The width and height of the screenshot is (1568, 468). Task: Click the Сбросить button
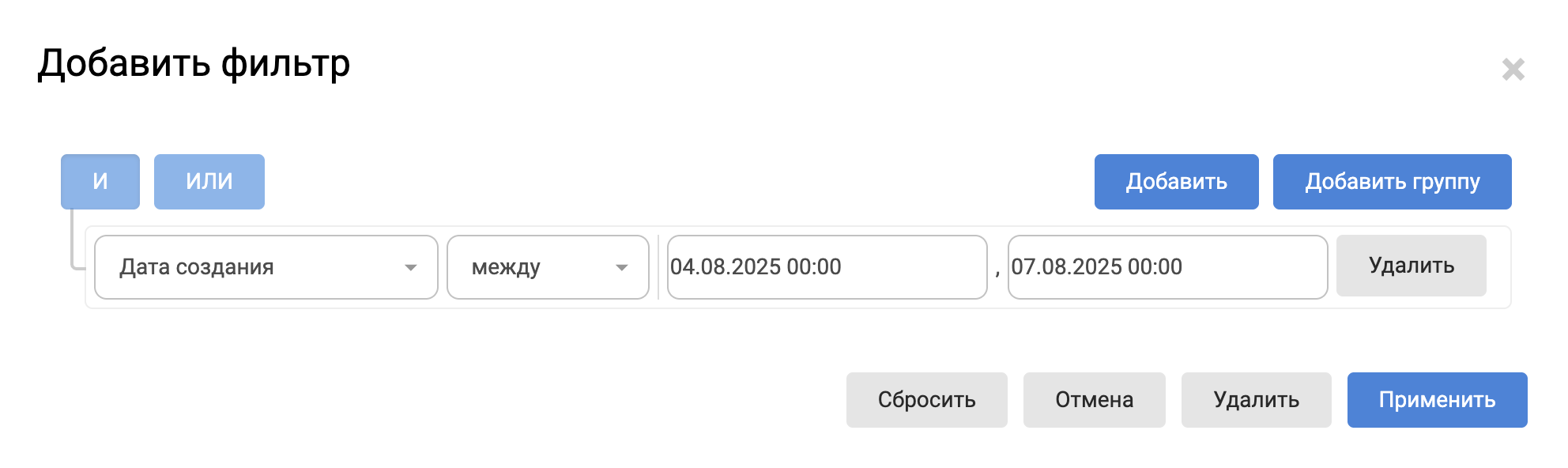[x=926, y=400]
